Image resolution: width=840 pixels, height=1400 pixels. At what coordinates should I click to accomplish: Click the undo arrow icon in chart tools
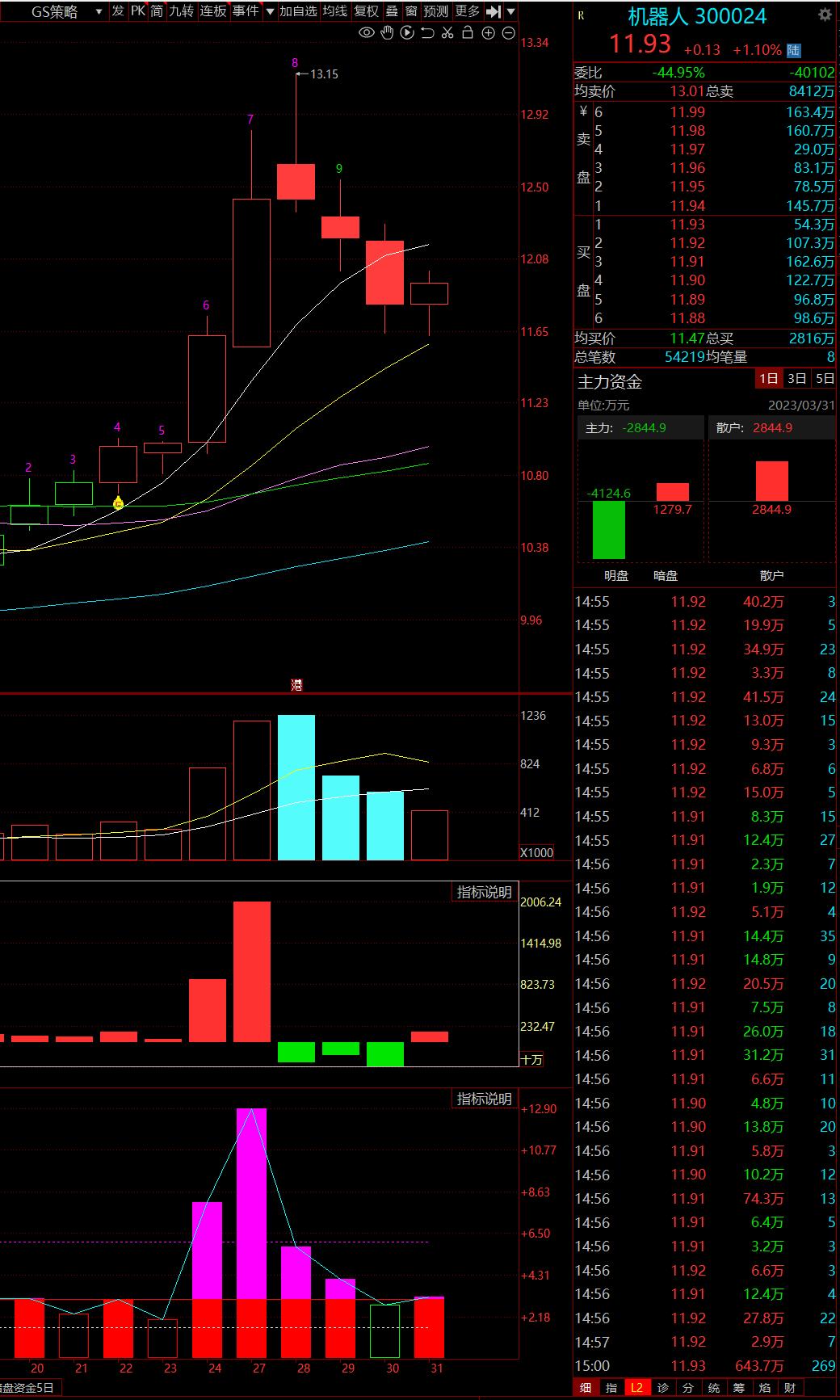click(x=427, y=33)
